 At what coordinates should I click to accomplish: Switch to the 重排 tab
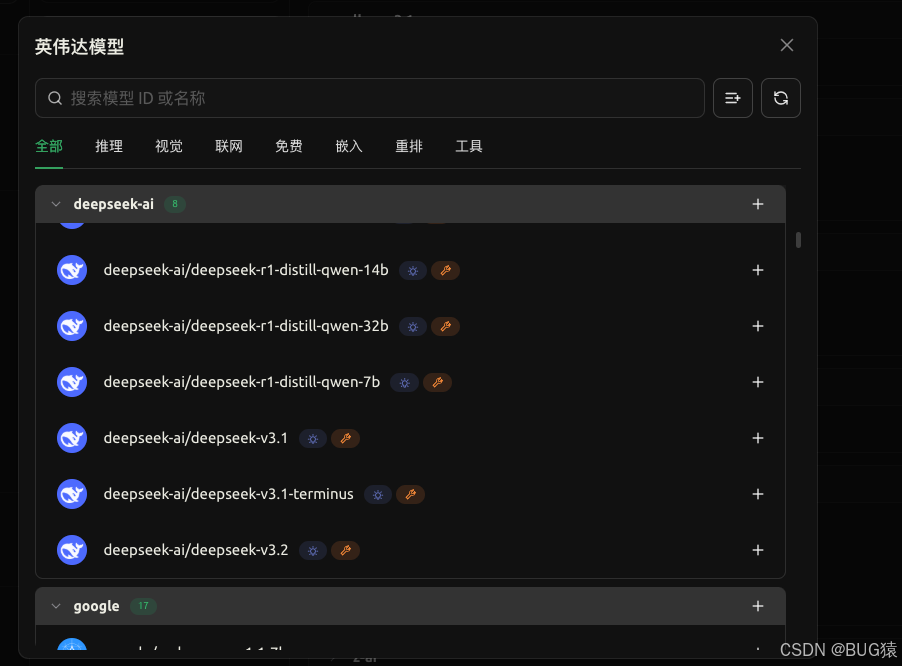tap(409, 146)
